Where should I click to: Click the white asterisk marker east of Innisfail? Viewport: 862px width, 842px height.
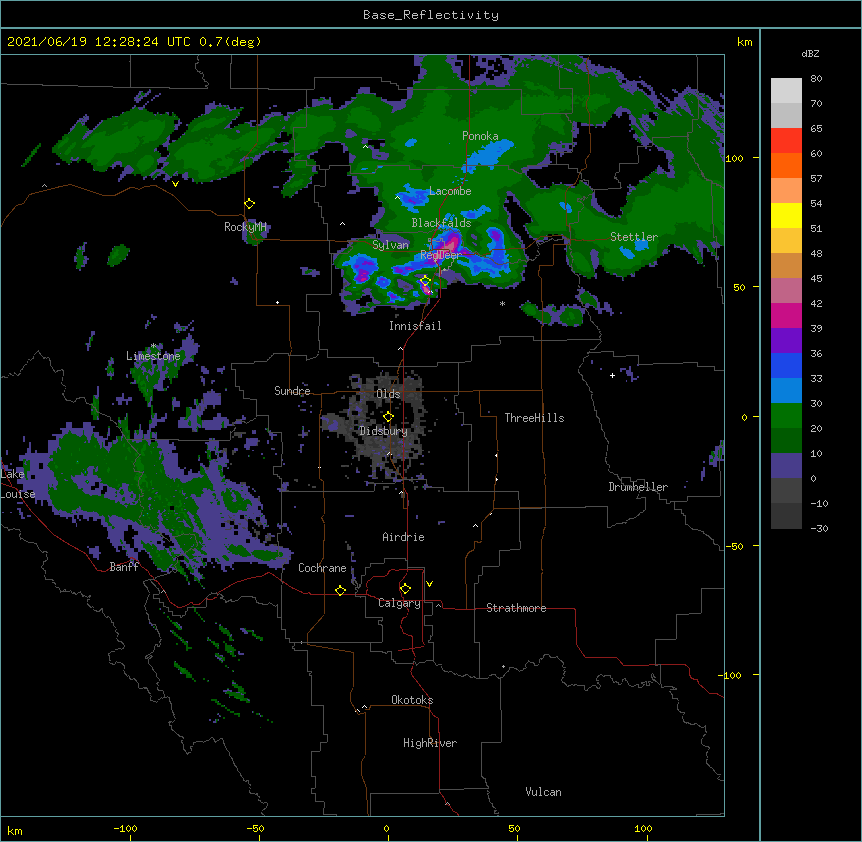coord(502,303)
